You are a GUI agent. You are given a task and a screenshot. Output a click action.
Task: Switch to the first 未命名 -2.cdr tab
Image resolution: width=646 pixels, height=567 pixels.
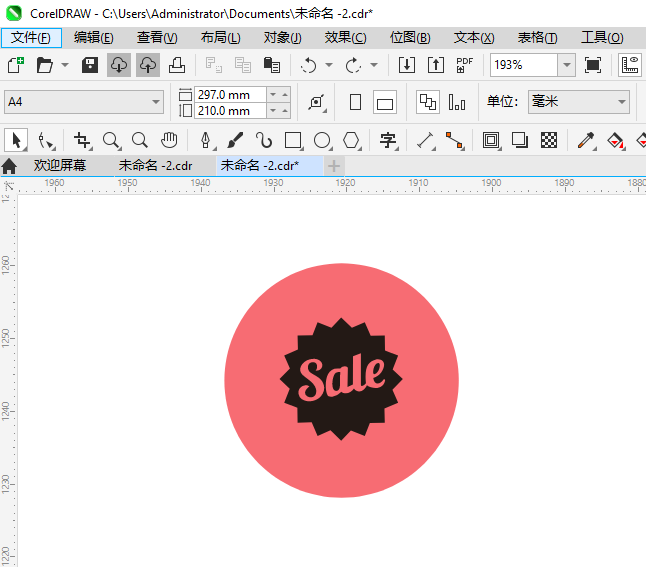(156, 166)
